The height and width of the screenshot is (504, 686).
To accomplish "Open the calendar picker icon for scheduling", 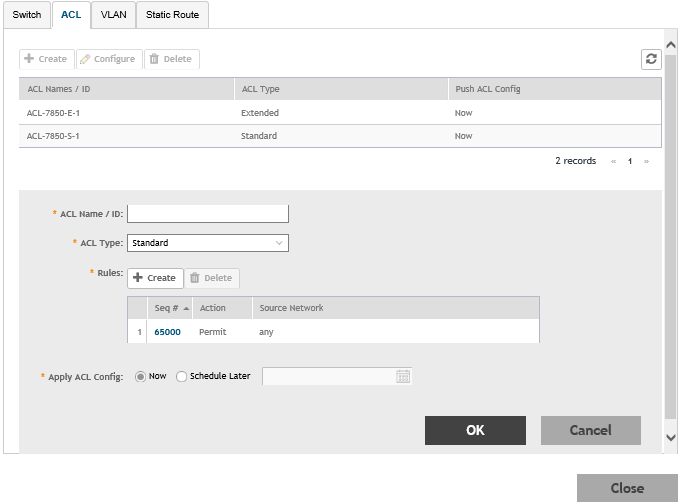I will (x=403, y=377).
